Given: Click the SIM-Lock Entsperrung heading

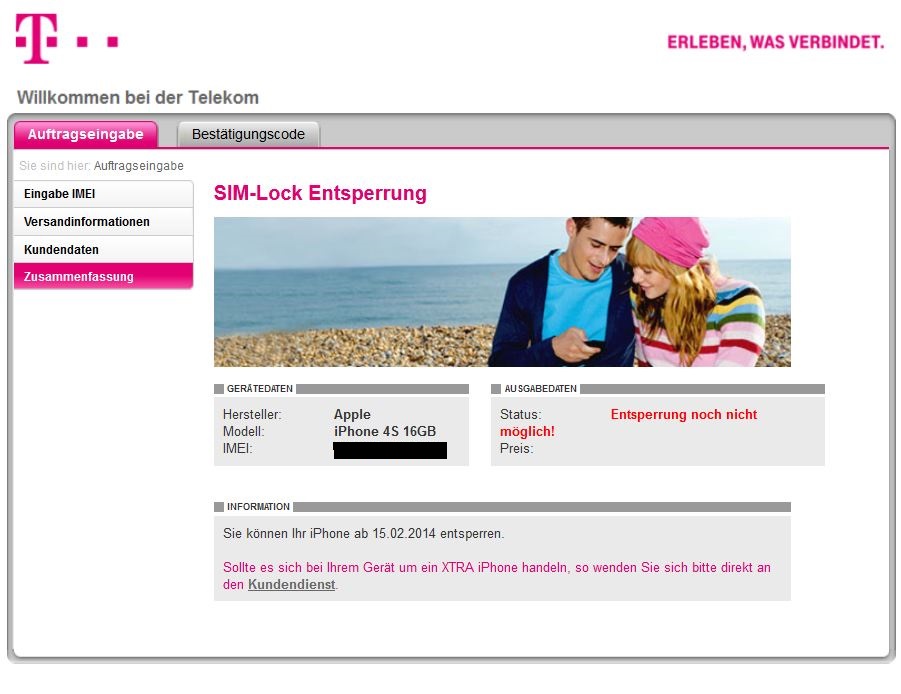Looking at the screenshot, I should point(320,193).
